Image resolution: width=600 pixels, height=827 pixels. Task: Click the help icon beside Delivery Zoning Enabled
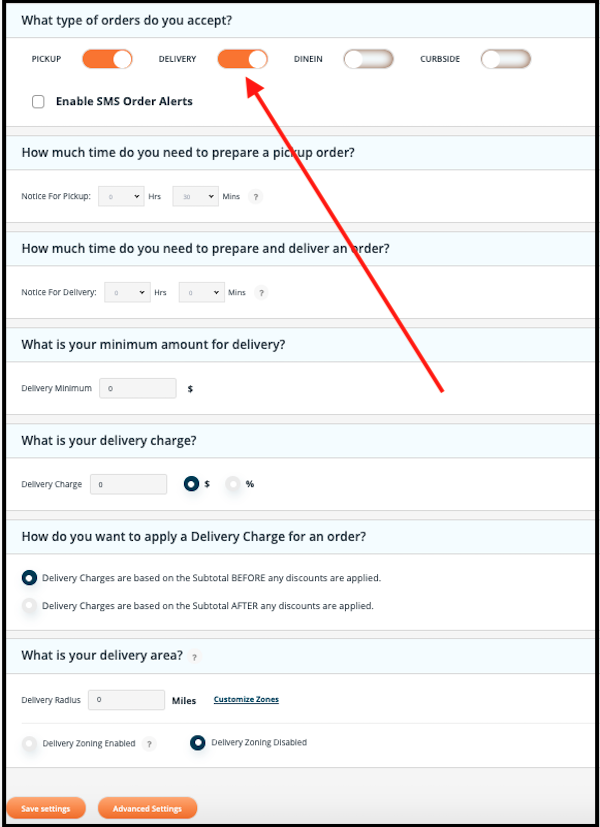tap(148, 743)
